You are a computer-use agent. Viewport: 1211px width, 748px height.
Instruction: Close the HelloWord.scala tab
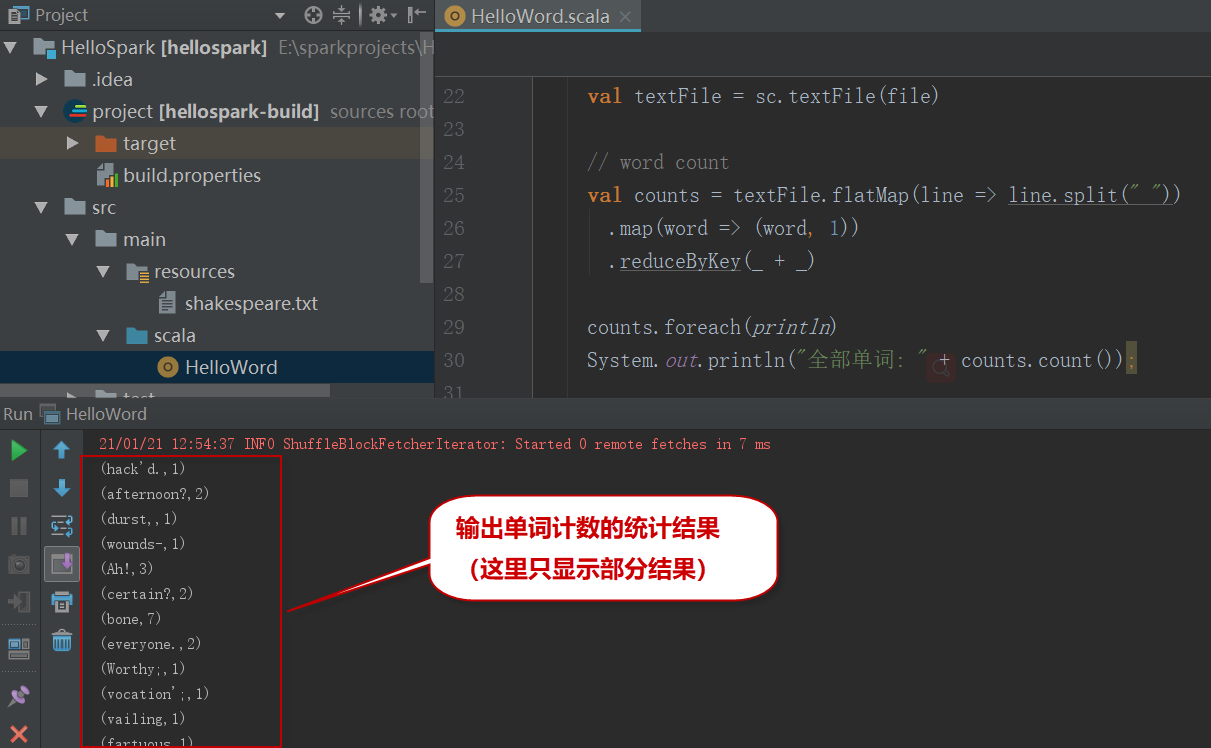coord(625,17)
